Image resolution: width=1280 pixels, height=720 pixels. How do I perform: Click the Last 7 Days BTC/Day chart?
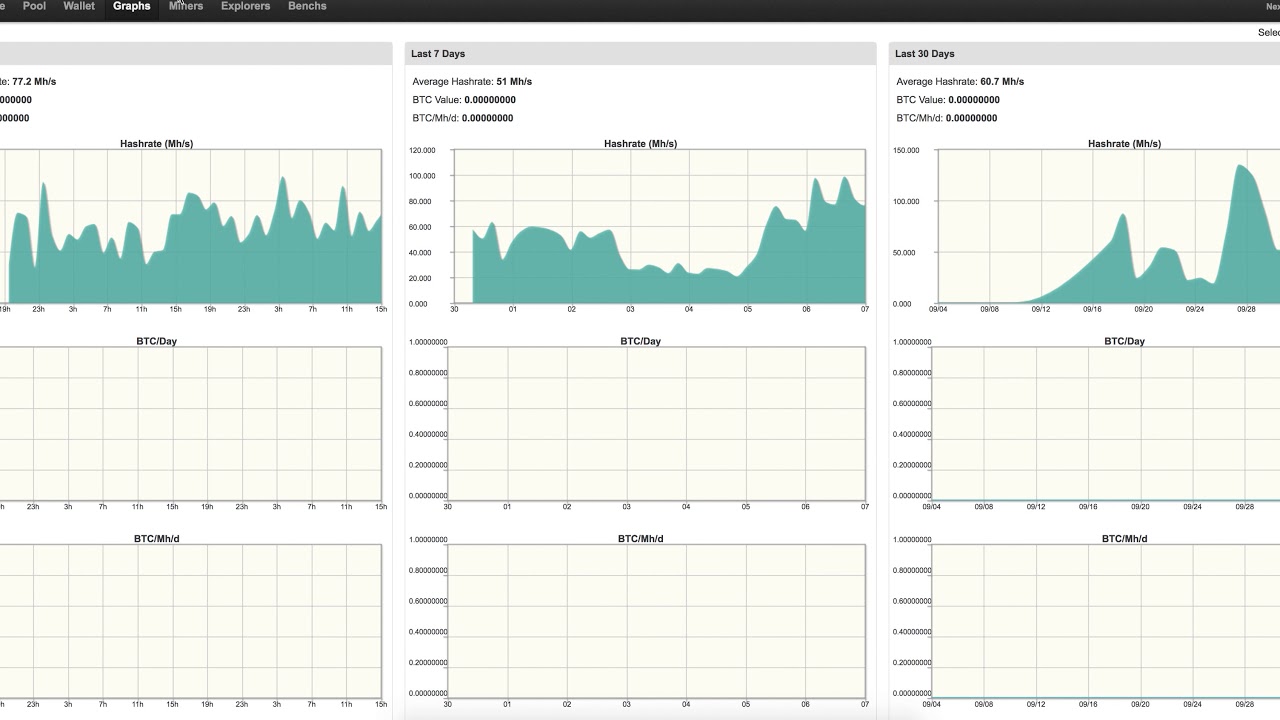pos(657,424)
